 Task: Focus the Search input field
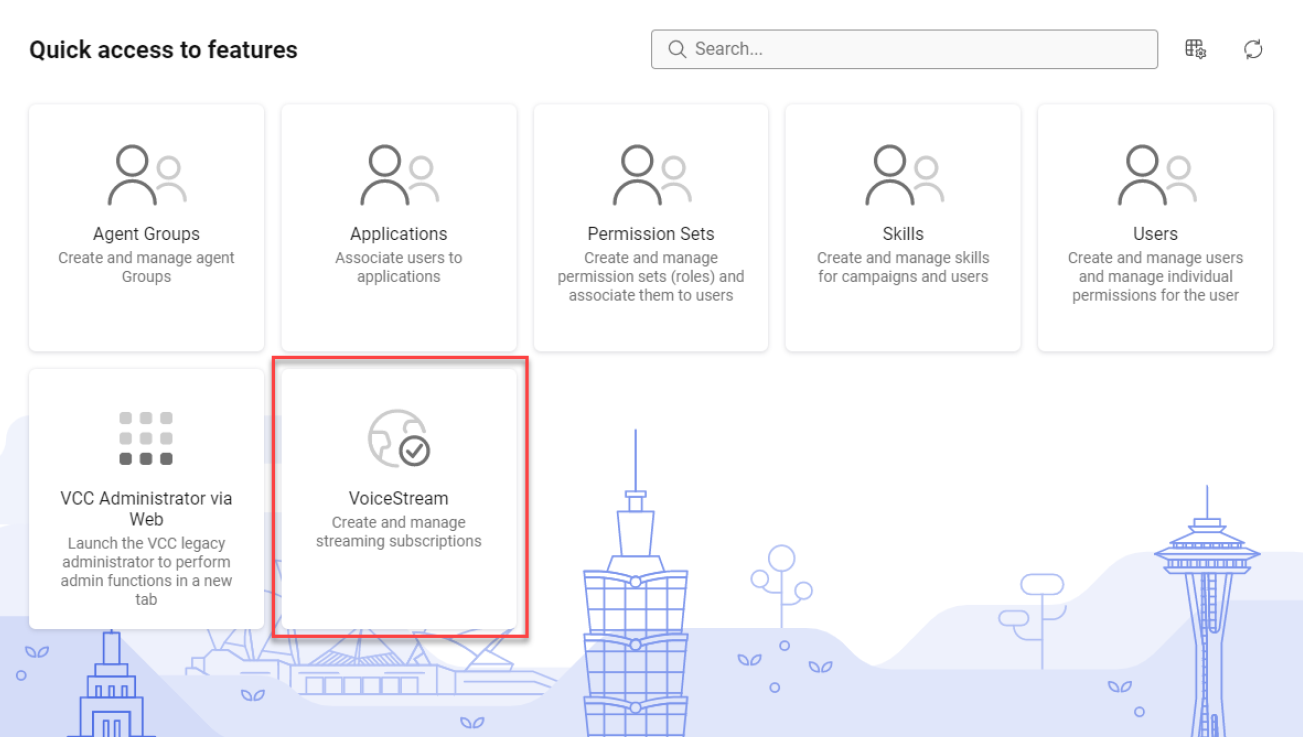point(904,49)
